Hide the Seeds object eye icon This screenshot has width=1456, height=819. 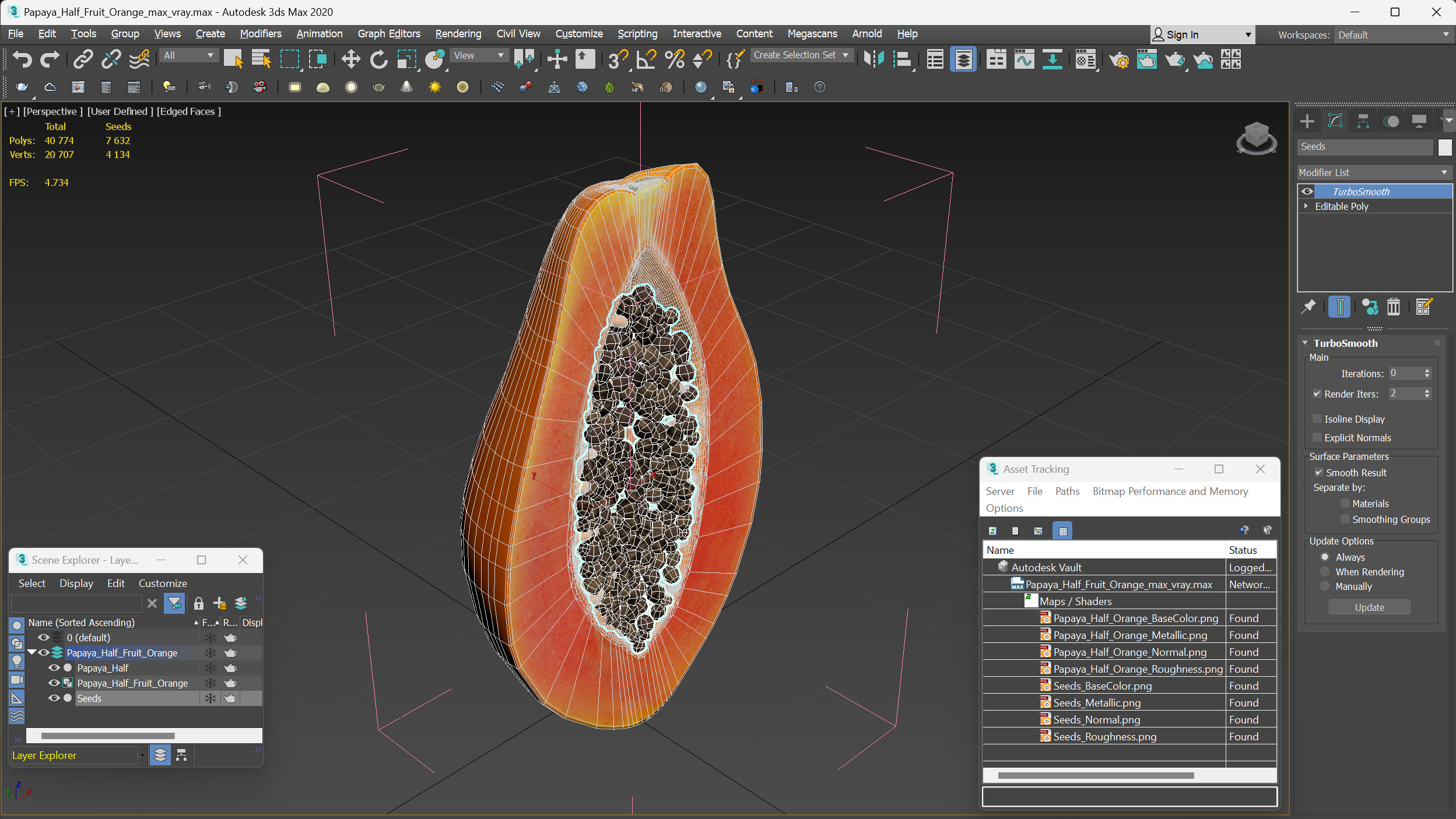pyautogui.click(x=54, y=698)
